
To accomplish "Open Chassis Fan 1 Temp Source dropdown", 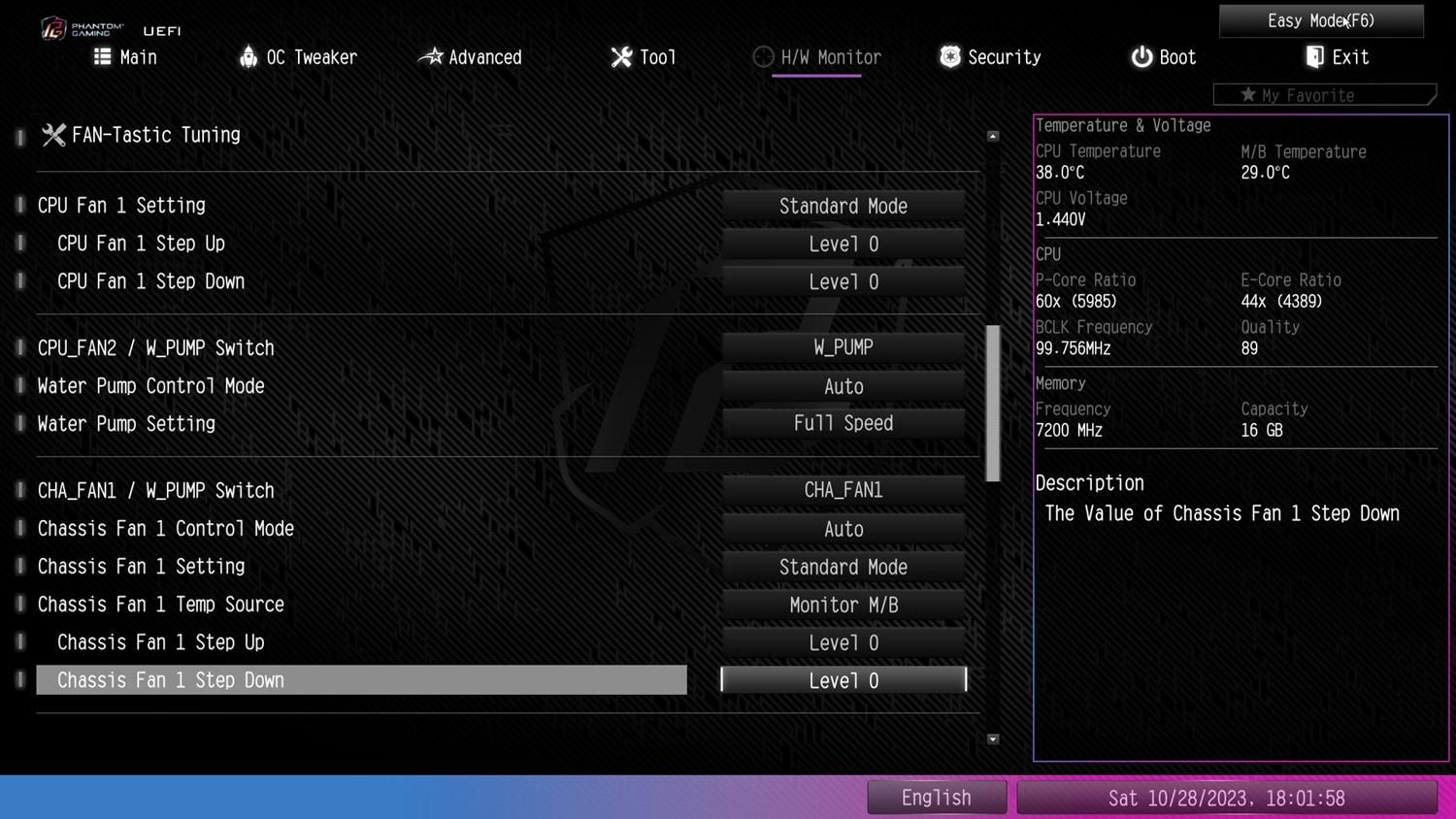I will (843, 606).
